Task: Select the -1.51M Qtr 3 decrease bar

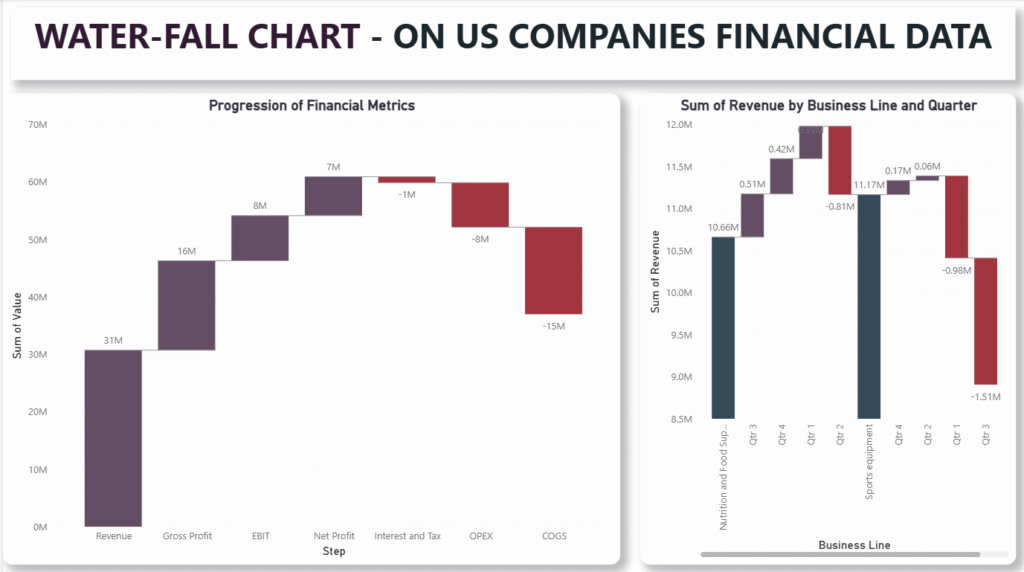Action: (986, 321)
